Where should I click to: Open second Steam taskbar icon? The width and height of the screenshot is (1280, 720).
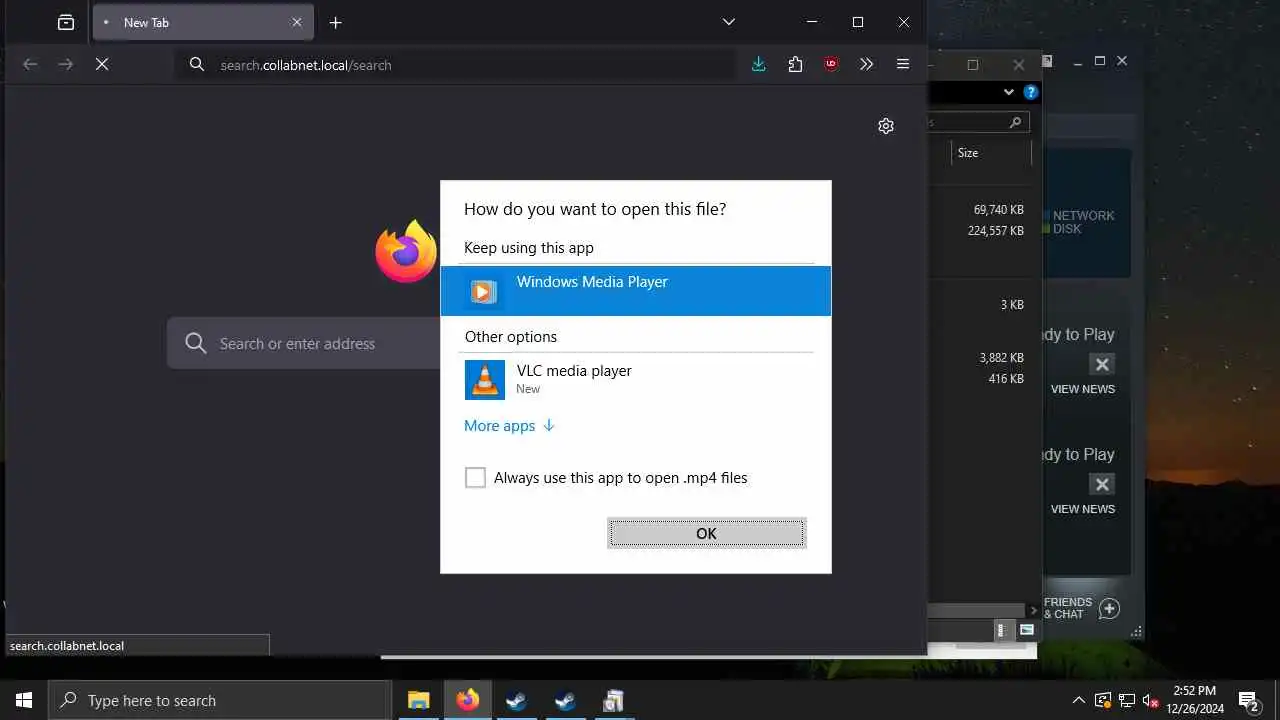click(x=565, y=700)
